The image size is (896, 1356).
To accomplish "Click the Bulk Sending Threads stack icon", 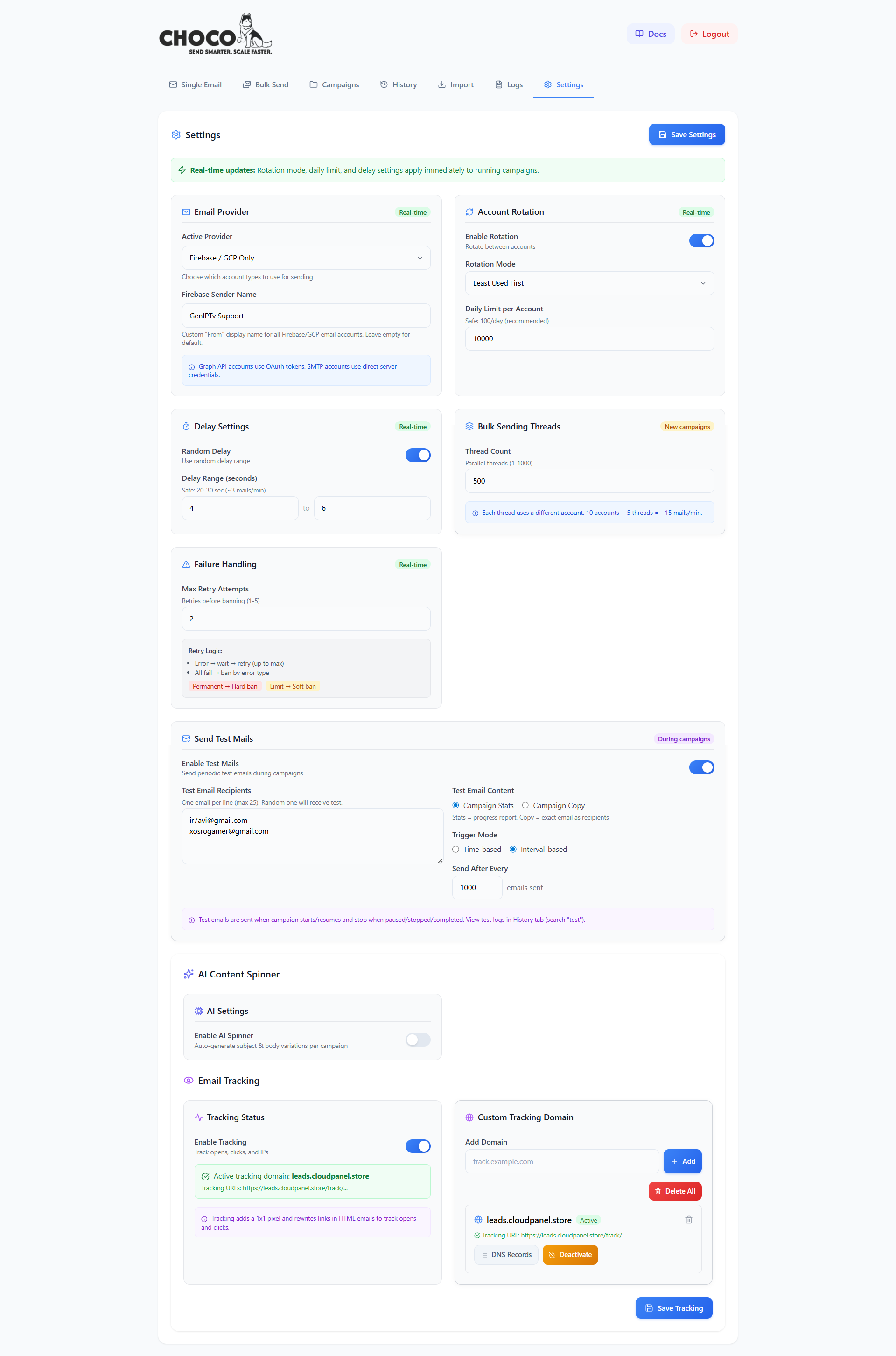I will pos(469,426).
